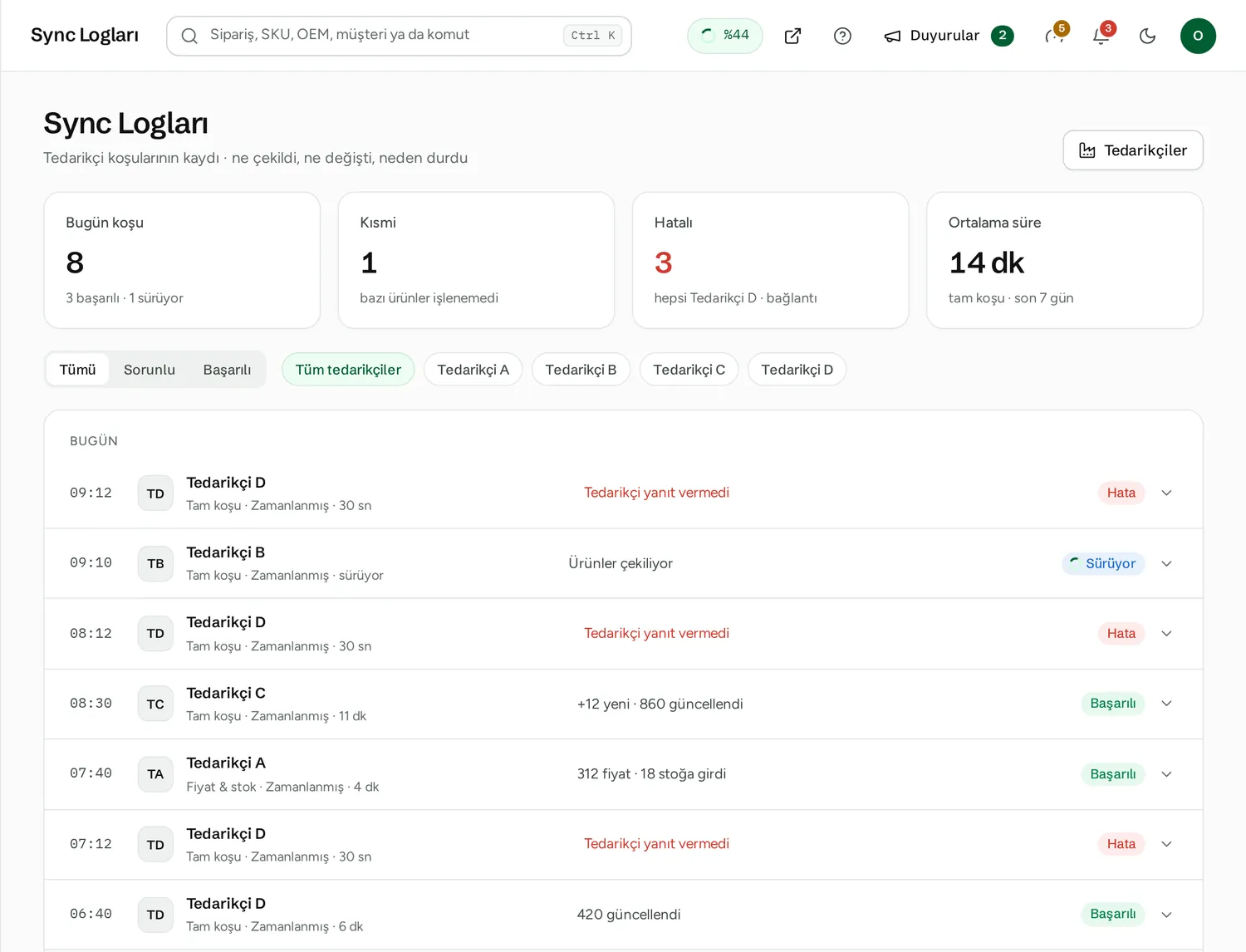This screenshot has height=952, width=1246.
Task: Toggle dark mode with the moon icon
Action: [1147, 36]
